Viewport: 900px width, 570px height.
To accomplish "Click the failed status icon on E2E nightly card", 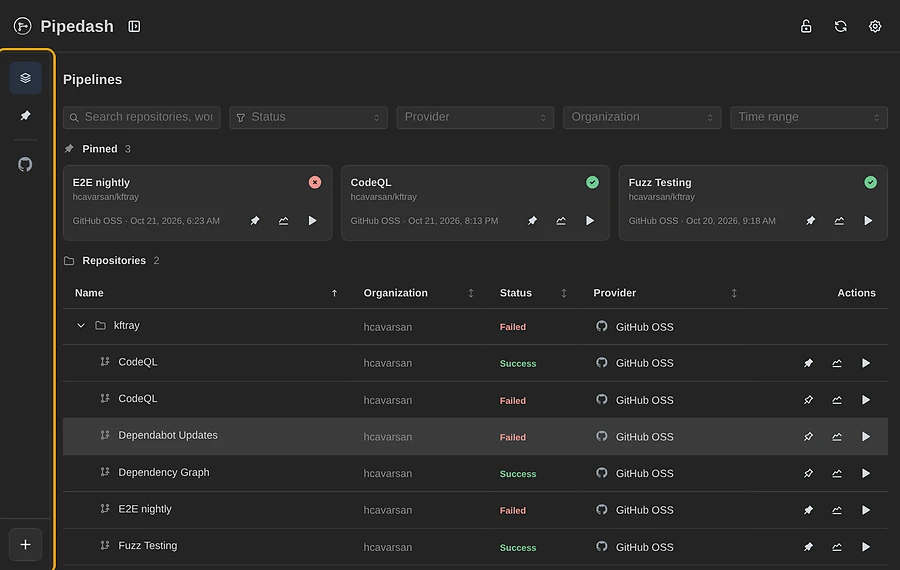I will (x=315, y=182).
